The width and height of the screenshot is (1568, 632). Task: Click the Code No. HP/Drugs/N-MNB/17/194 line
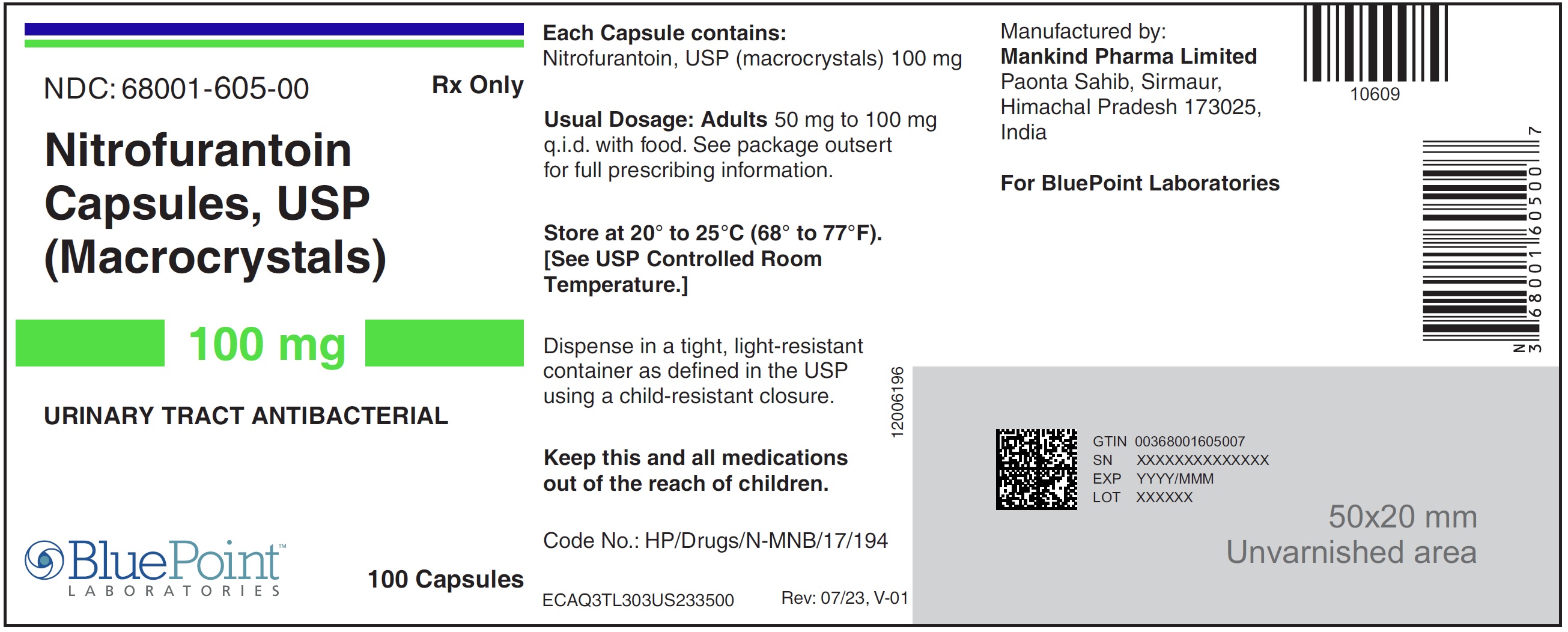tap(716, 540)
